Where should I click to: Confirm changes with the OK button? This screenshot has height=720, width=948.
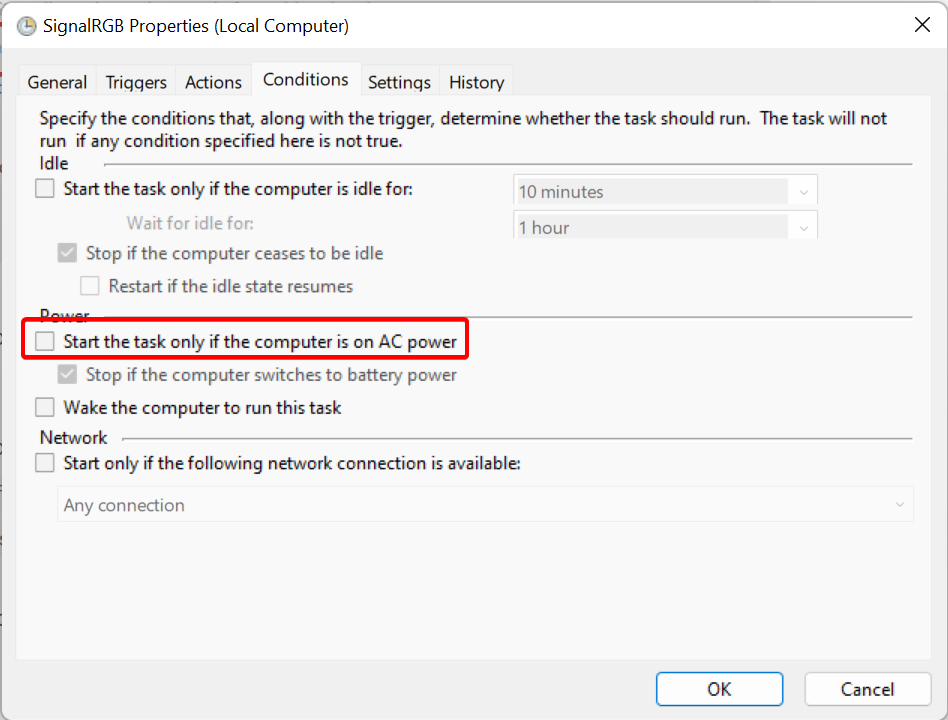tap(719, 689)
